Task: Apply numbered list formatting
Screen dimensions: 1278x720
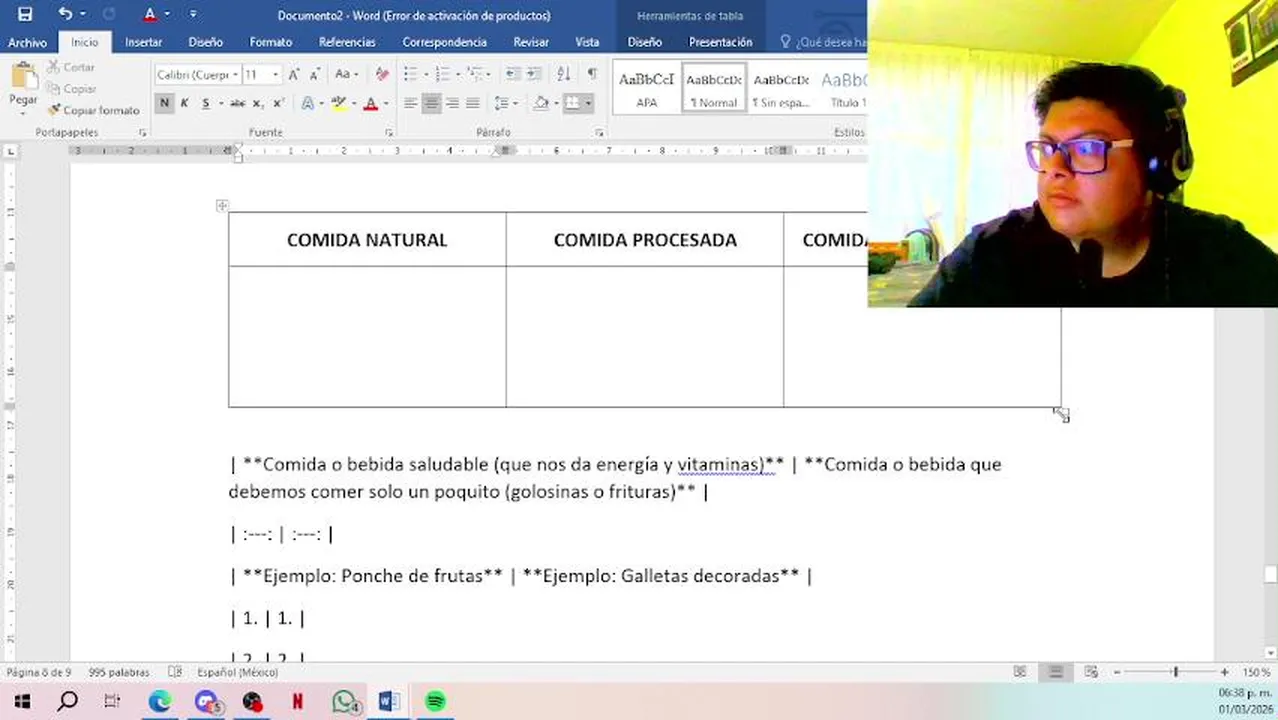Action: (443, 74)
